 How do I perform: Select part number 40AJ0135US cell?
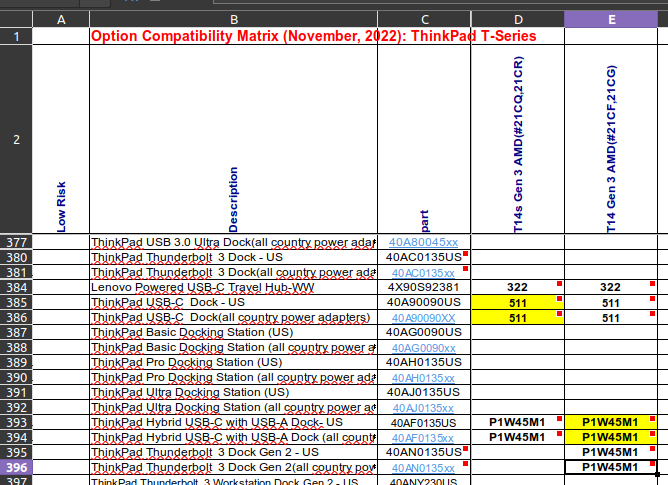coord(424,393)
